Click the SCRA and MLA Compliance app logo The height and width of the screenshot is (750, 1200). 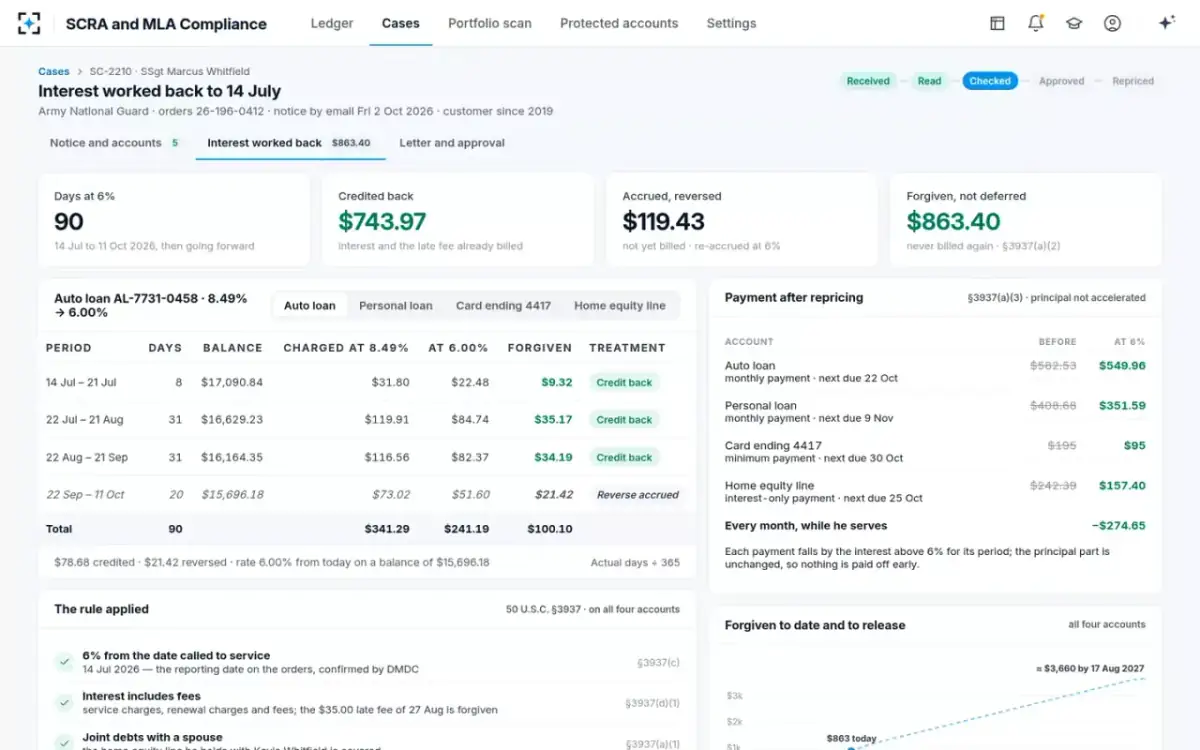point(29,23)
